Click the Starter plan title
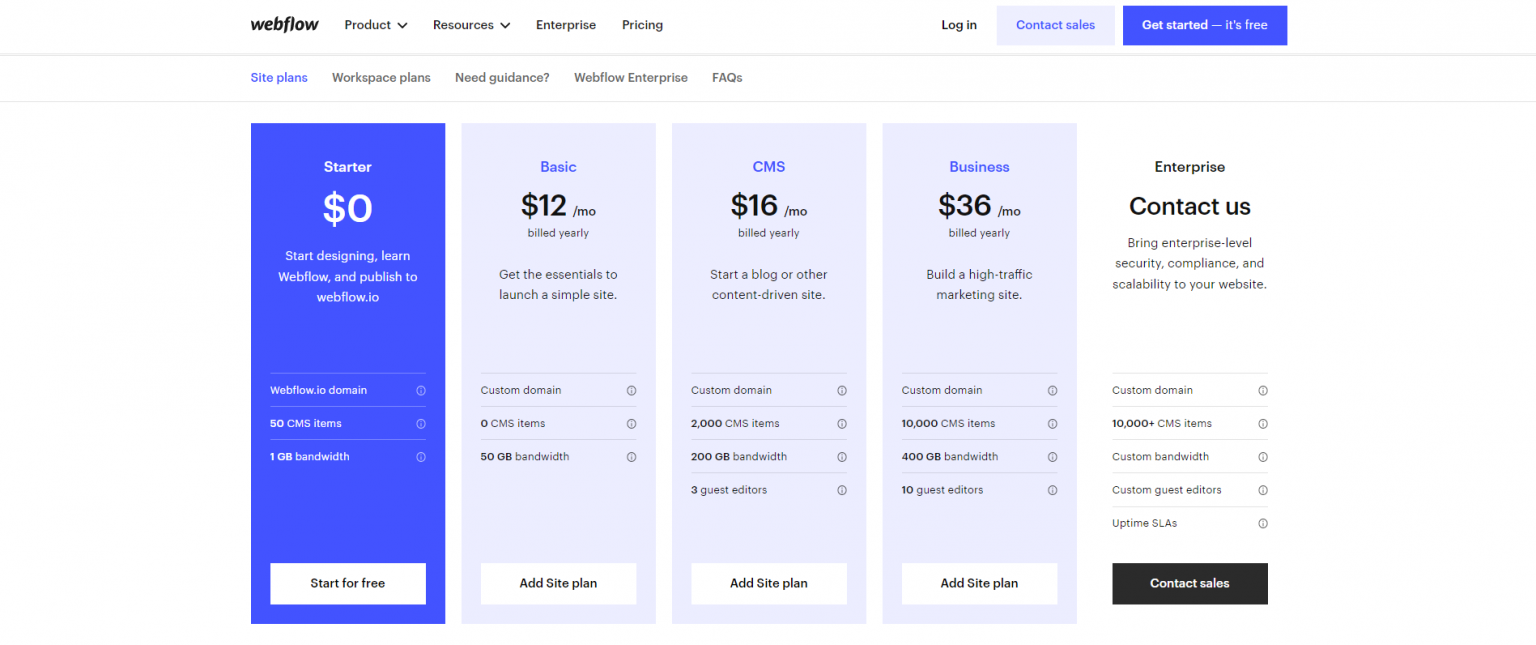The height and width of the screenshot is (645, 1536). tap(348, 167)
